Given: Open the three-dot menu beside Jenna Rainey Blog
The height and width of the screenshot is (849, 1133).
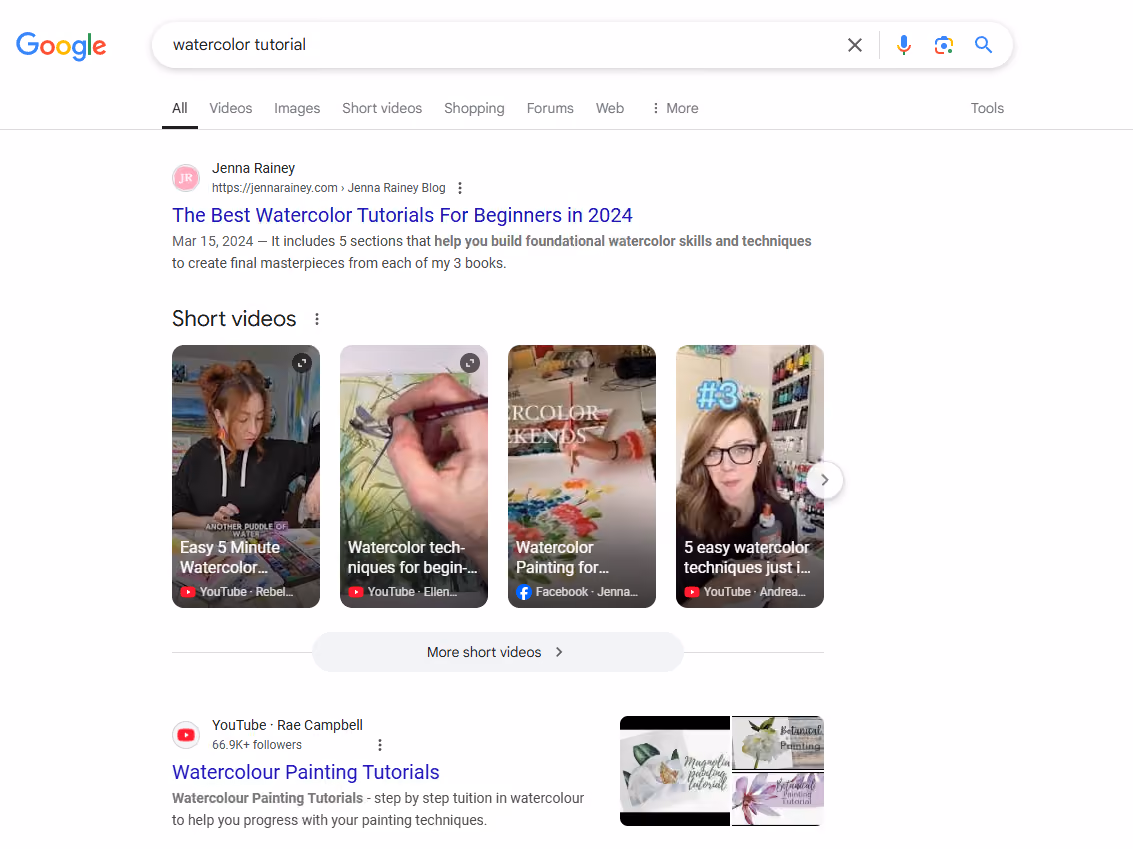Looking at the screenshot, I should 460,188.
